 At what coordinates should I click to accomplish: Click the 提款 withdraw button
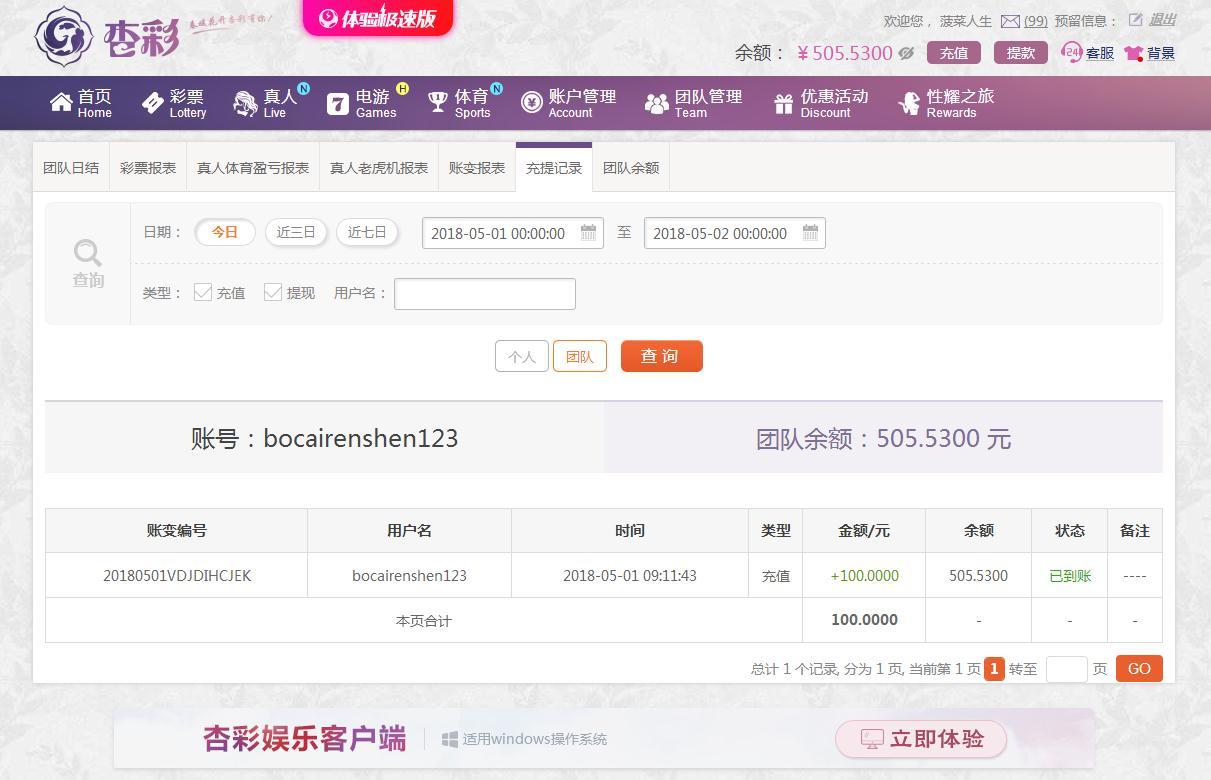(x=1021, y=53)
